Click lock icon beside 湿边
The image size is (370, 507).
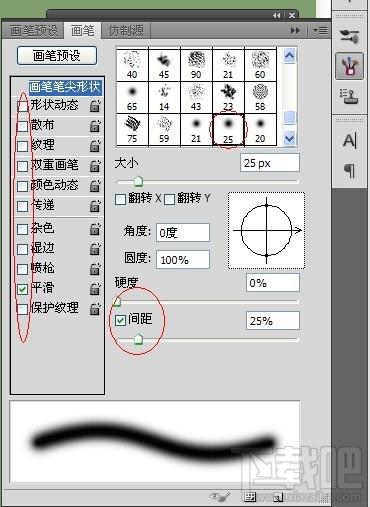pyautogui.click(x=95, y=249)
